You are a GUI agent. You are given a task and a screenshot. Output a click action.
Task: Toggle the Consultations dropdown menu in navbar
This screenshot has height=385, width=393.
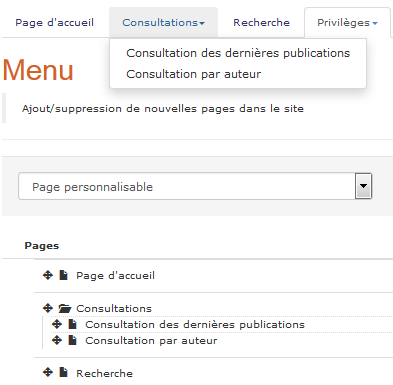pyautogui.click(x=163, y=23)
